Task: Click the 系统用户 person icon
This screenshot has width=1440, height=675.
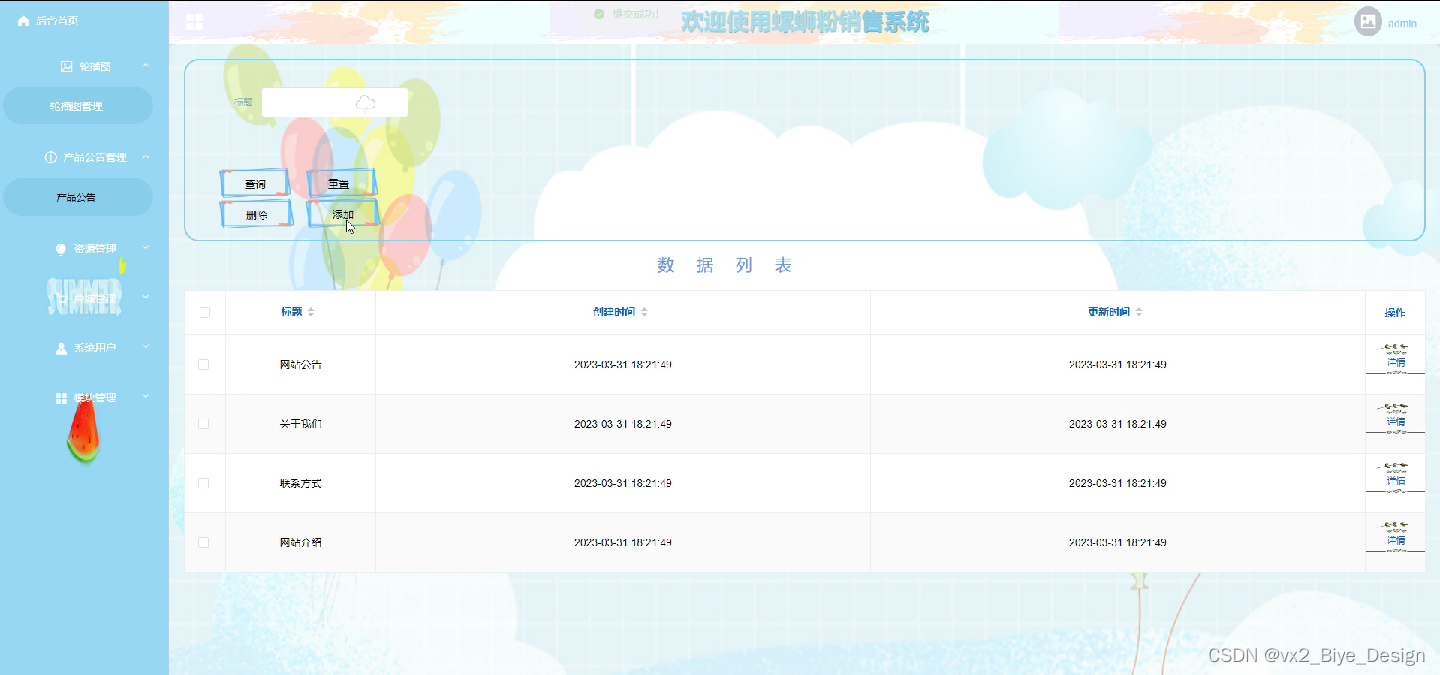Action: 61,348
